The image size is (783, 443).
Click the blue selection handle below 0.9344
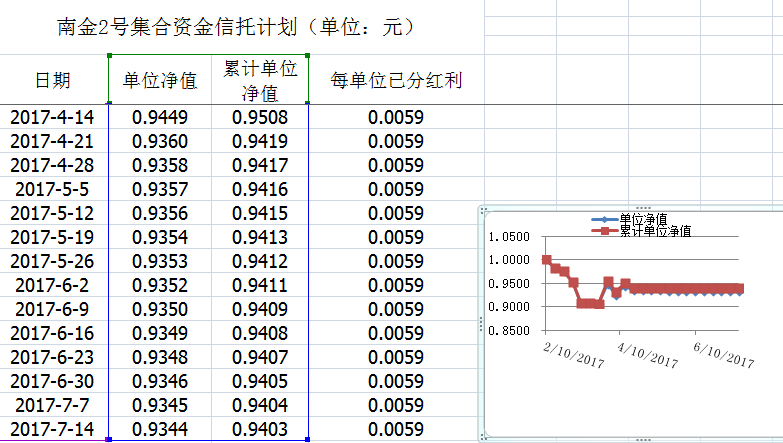tap(108, 439)
